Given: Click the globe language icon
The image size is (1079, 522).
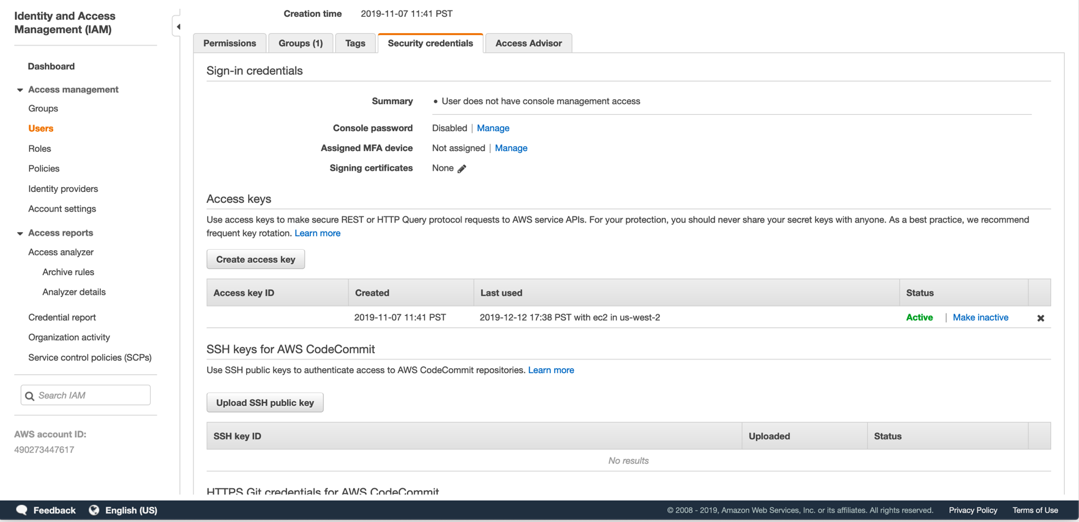Looking at the screenshot, I should tap(94, 510).
